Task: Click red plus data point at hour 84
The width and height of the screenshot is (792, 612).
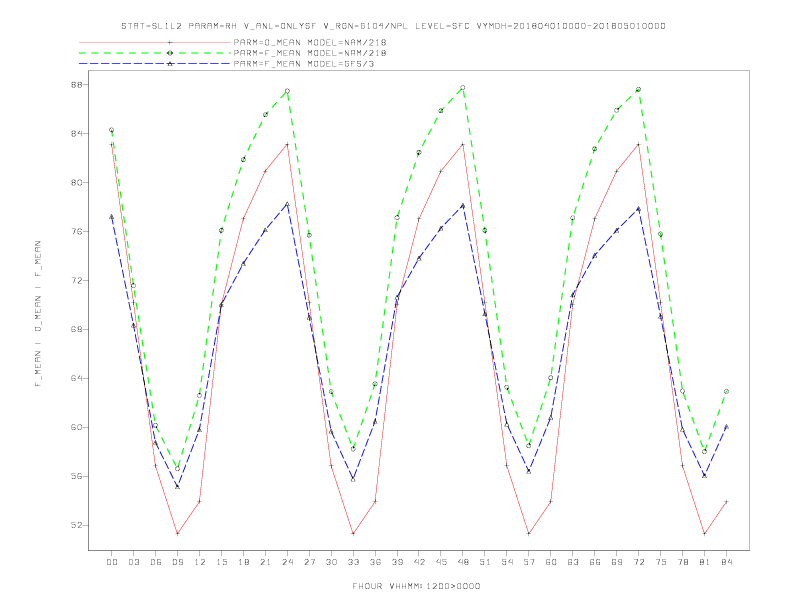Action: 726,501
